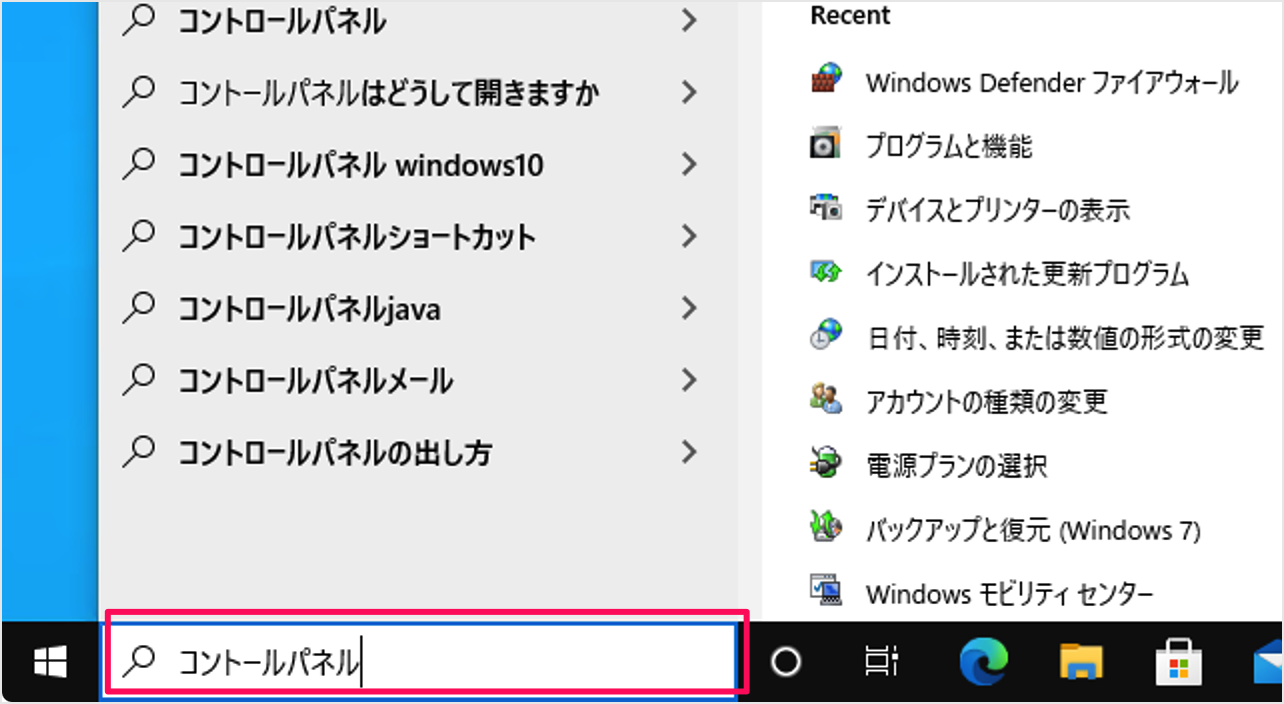Viewport: 1284px width, 704px height.
Task: Click the Windows モビリティ センター icon
Action: point(825,592)
